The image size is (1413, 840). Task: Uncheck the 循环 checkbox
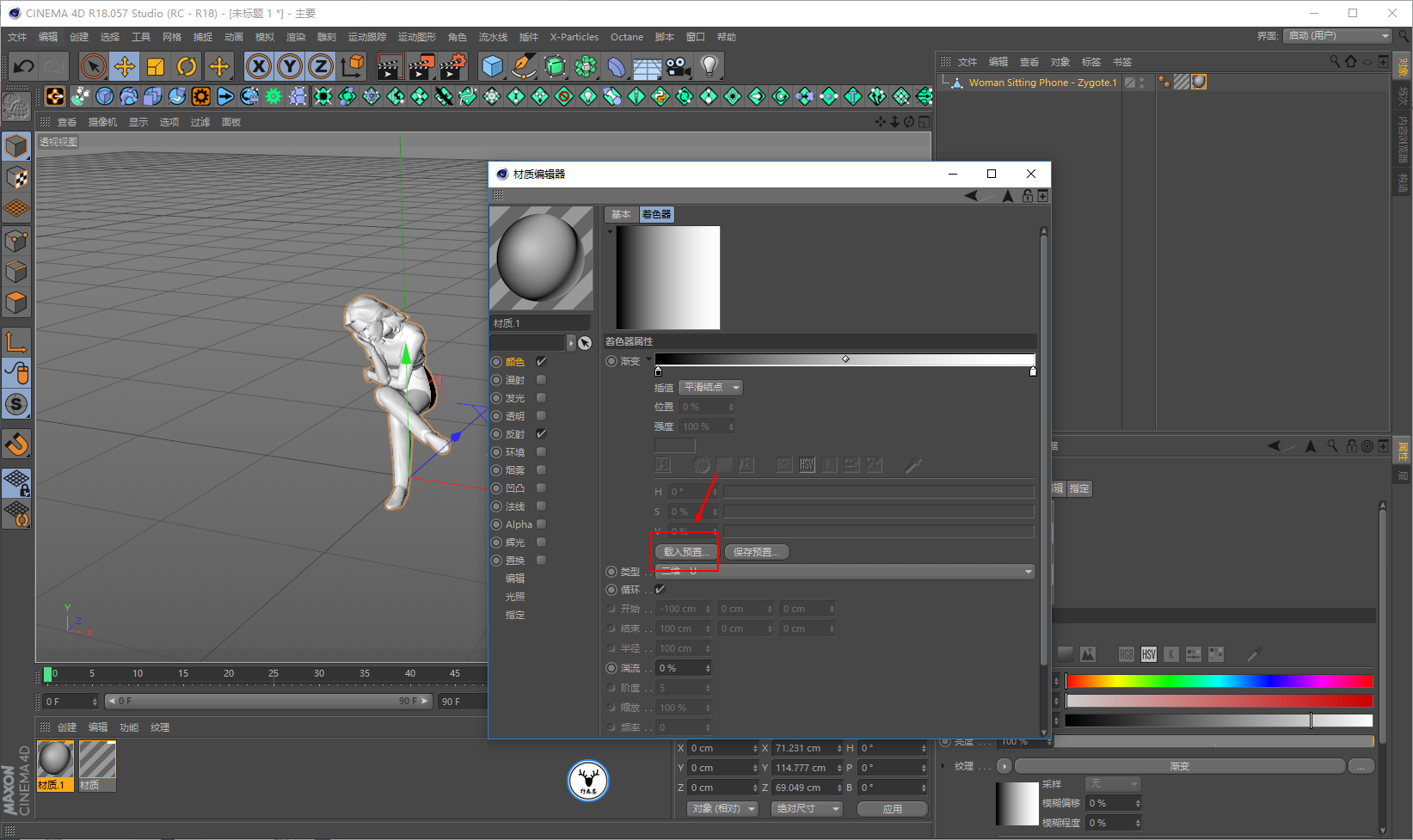tap(660, 590)
